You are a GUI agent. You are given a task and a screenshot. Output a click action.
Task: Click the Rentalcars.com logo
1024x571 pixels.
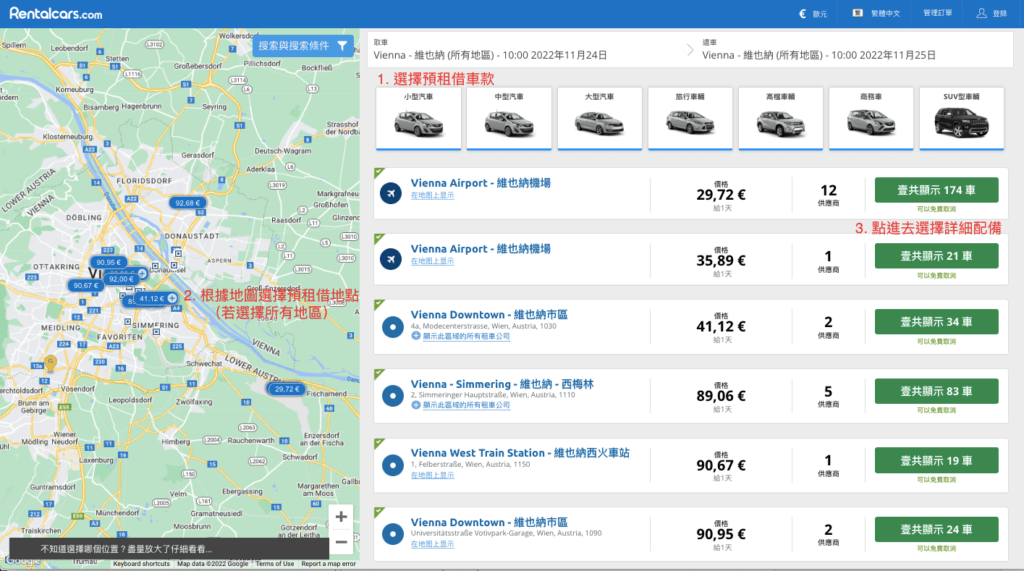56,13
